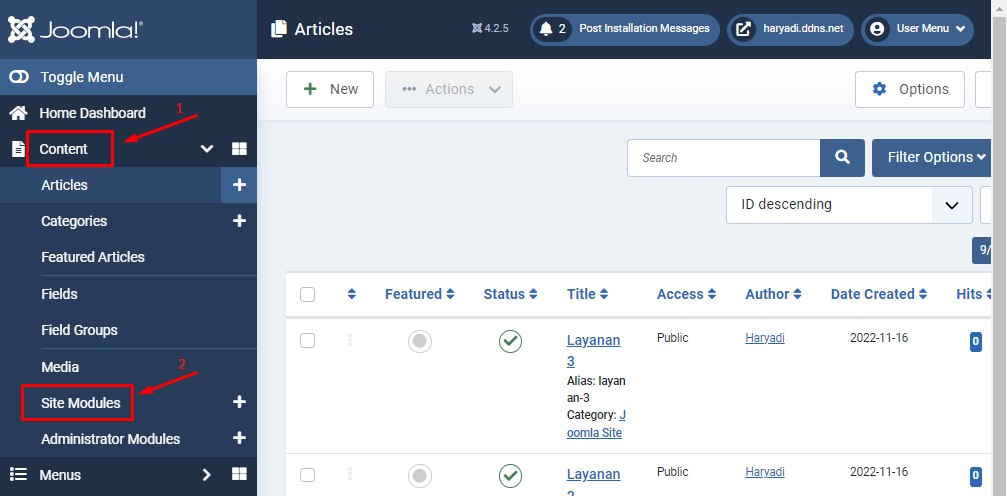Select the first Layanan 3 row checkbox
The image size is (1007, 496).
click(308, 340)
